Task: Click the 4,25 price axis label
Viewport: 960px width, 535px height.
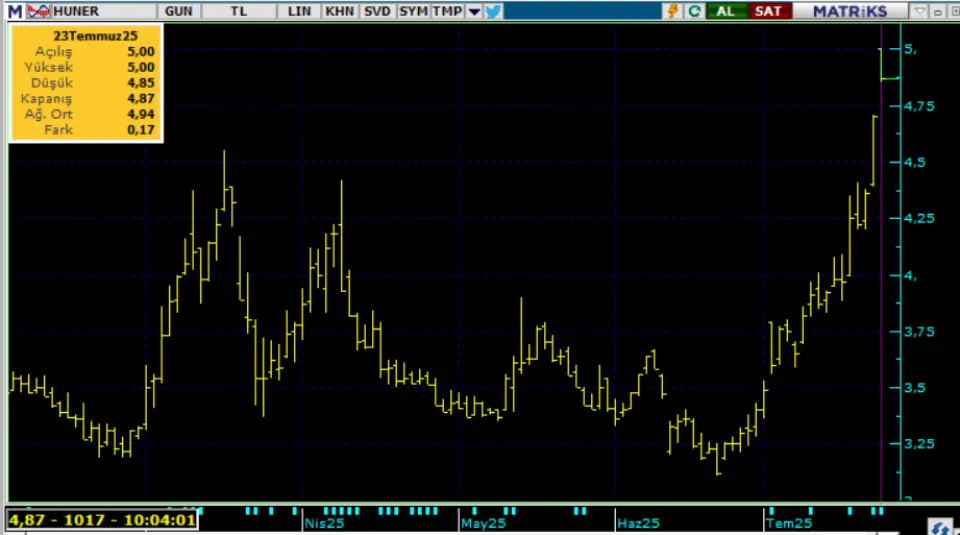Action: [x=920, y=218]
